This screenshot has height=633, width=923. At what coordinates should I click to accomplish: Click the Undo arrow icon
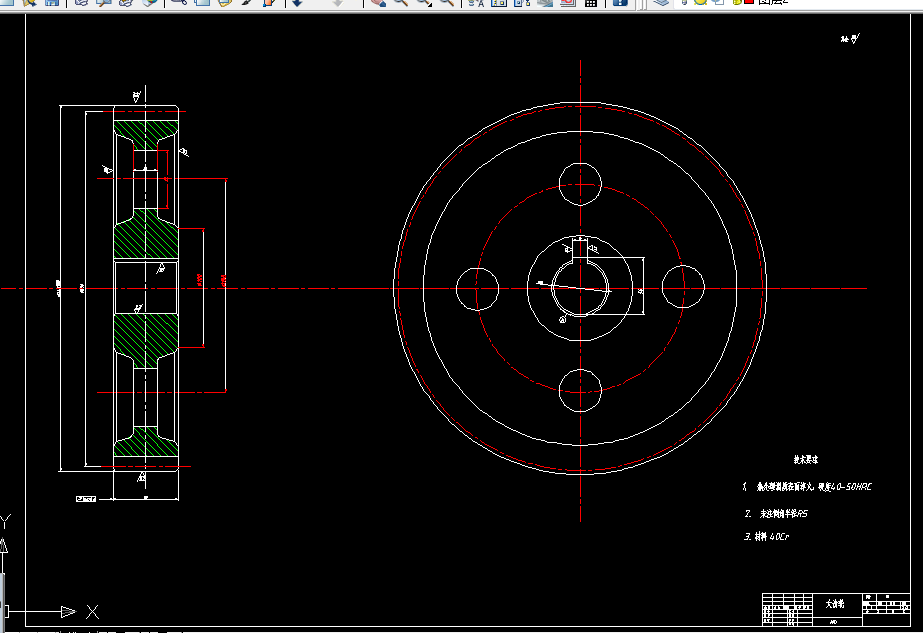pyautogui.click(x=298, y=2)
